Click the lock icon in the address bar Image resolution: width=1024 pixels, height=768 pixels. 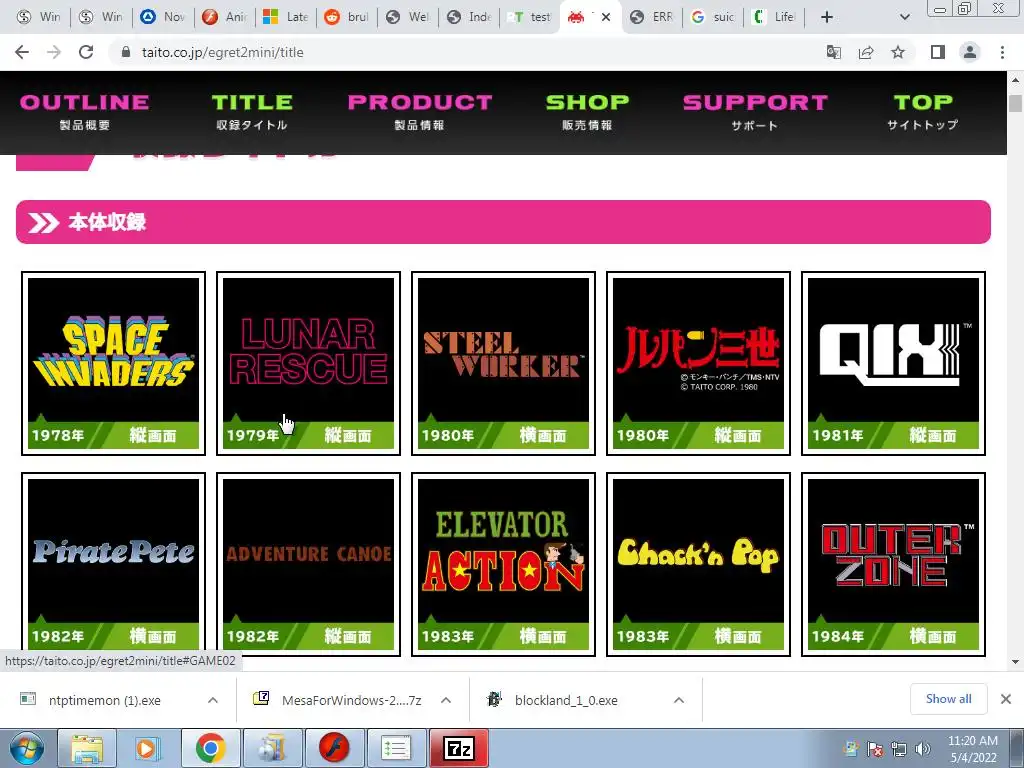tap(126, 52)
